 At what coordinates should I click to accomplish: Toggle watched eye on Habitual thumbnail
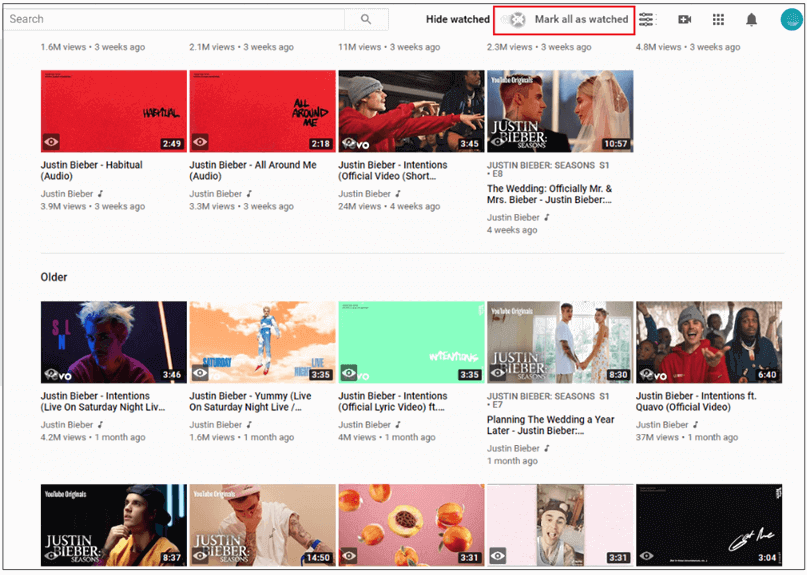(x=51, y=142)
